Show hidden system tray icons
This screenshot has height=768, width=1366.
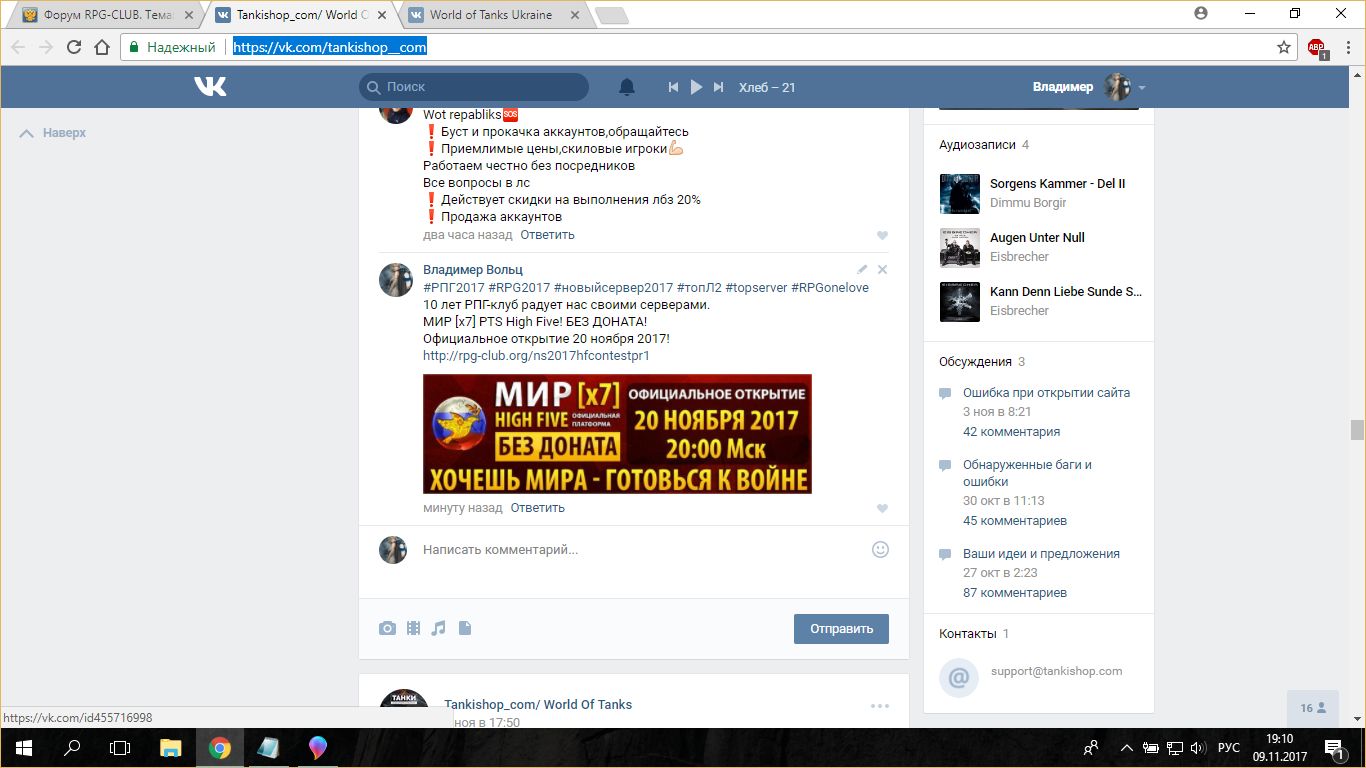tap(1127, 748)
